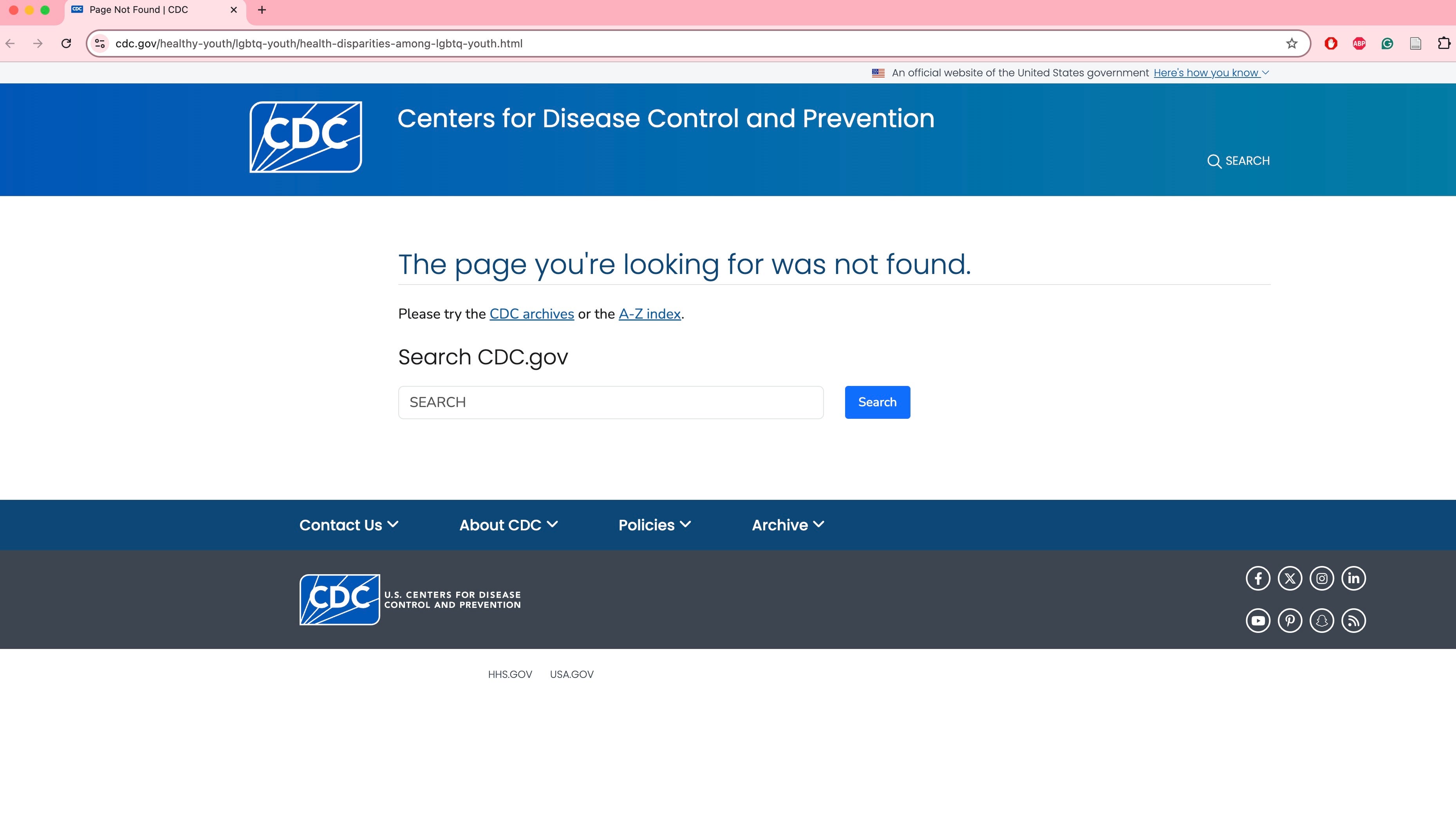This screenshot has width=1456, height=838.
Task: Visit CDC Snapchat icon
Action: 1322,620
